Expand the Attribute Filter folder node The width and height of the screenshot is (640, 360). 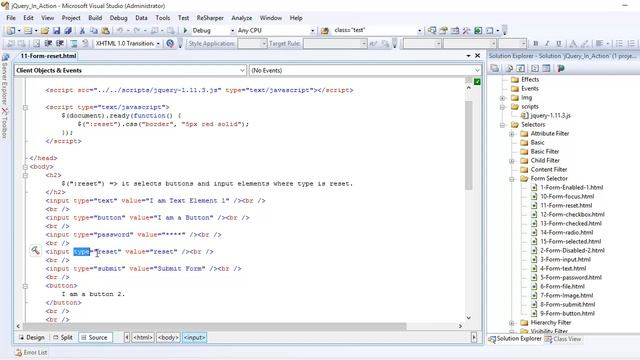(x=512, y=134)
